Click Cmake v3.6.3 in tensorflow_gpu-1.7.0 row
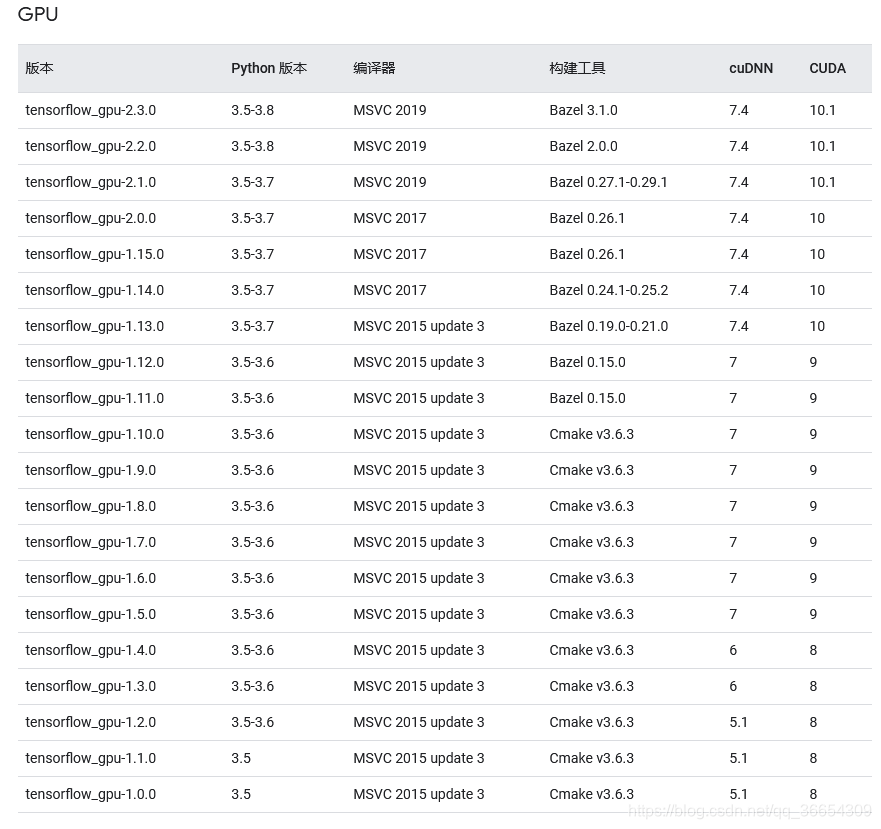Screen dimensions: 881x829 [591, 542]
